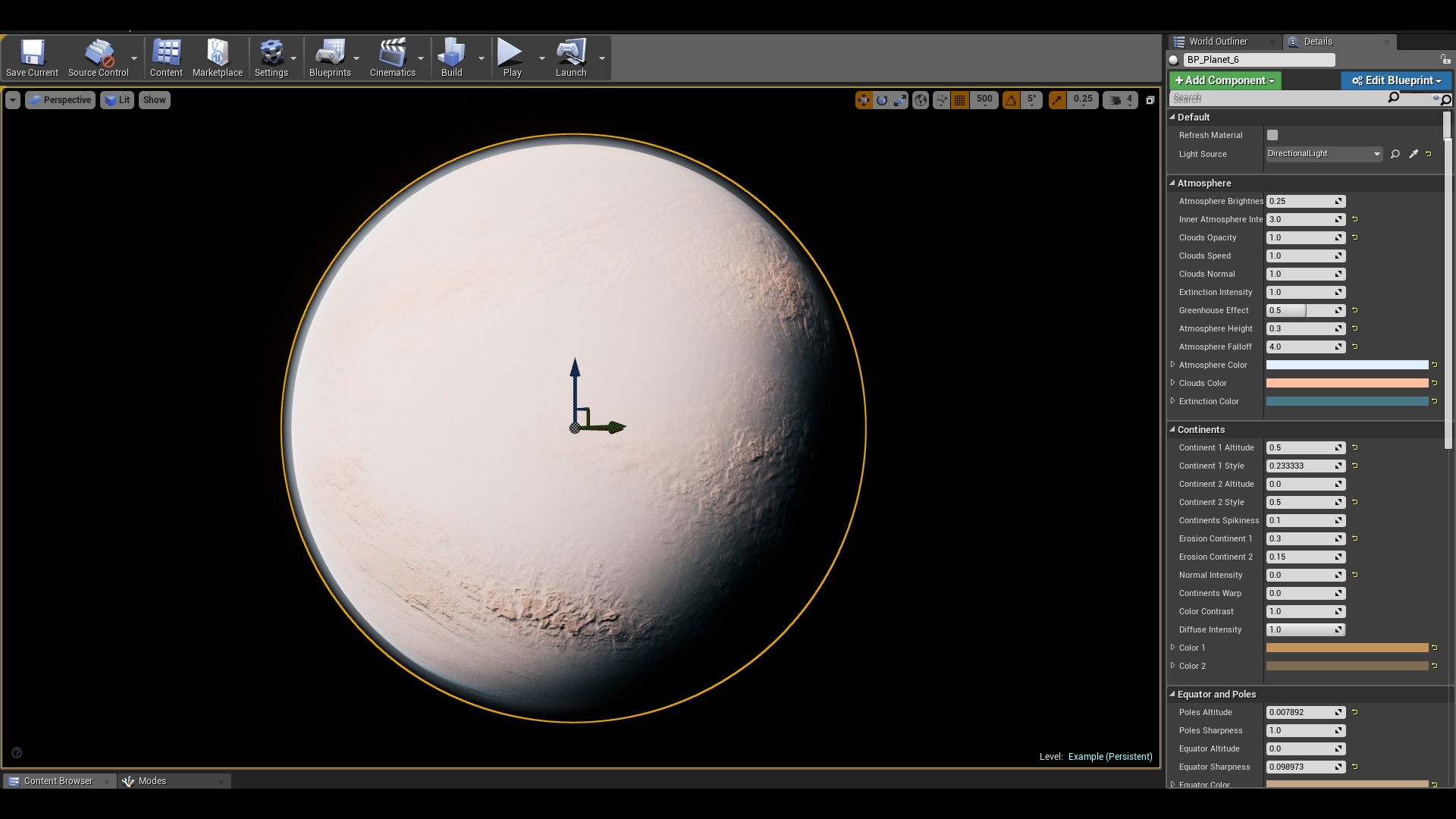Open the Light Source dropdown
Viewport: 1456px width, 819px height.
click(x=1324, y=154)
